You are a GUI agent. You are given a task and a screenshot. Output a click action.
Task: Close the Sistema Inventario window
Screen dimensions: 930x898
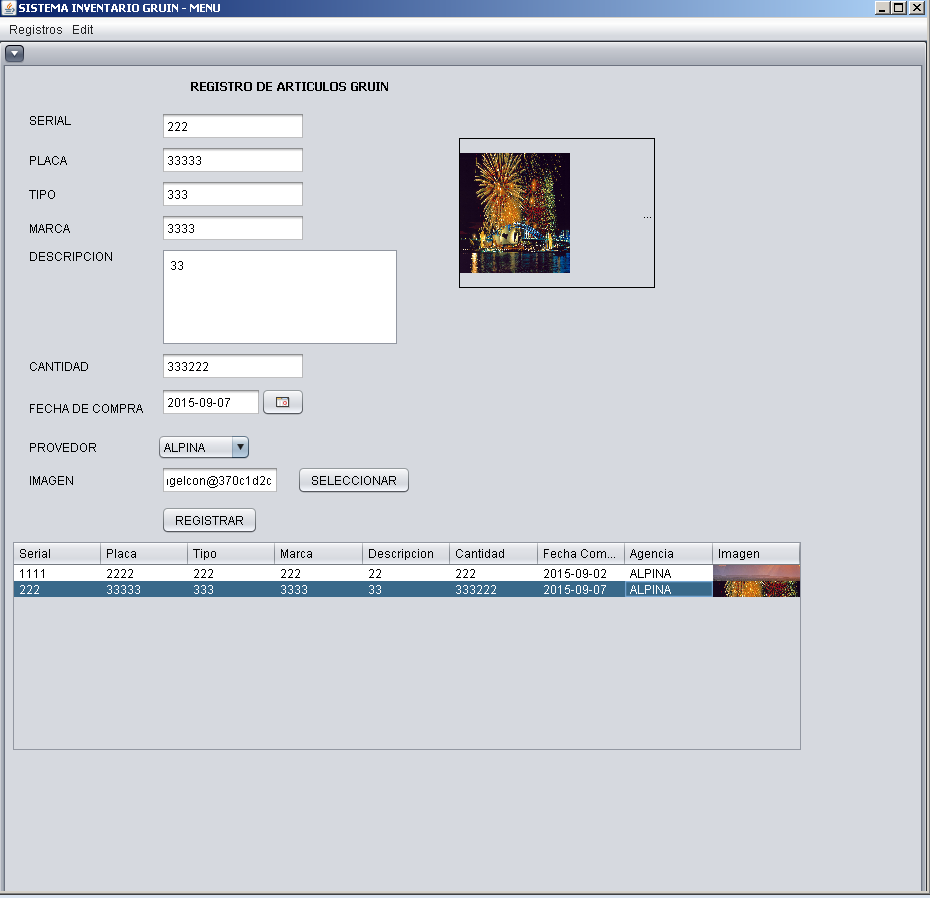coord(916,8)
